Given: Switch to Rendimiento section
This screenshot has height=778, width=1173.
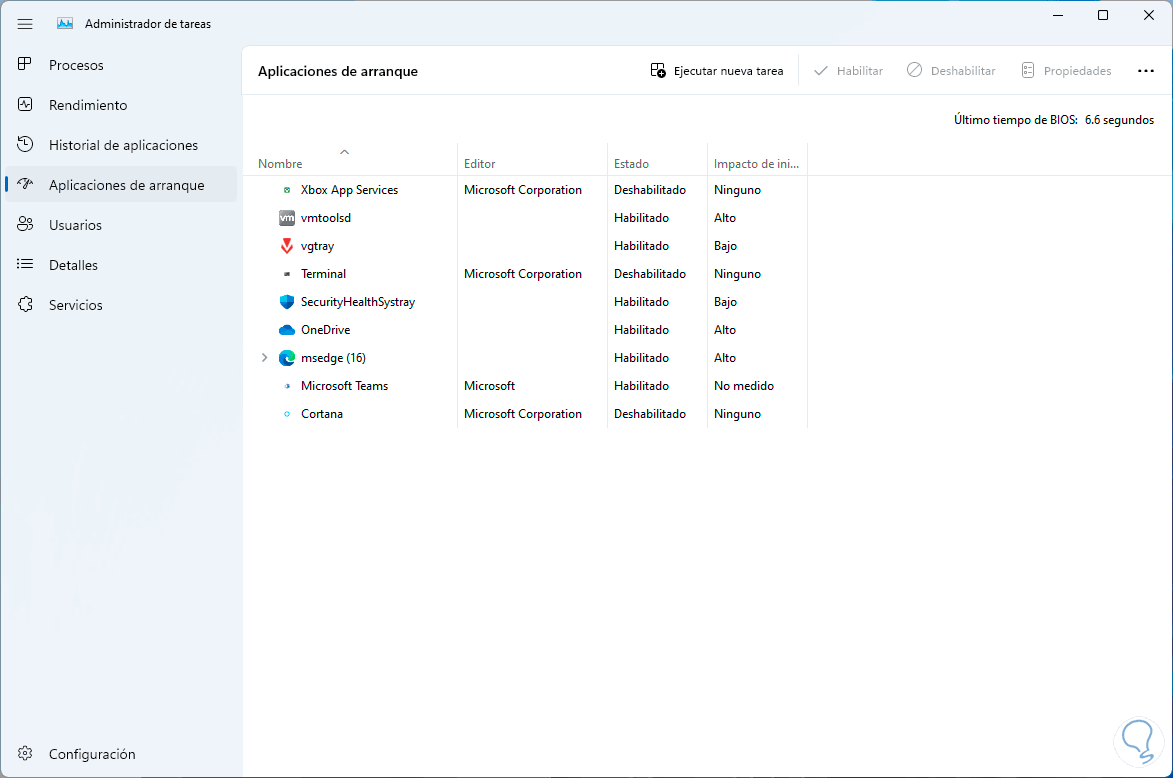Looking at the screenshot, I should point(88,105).
